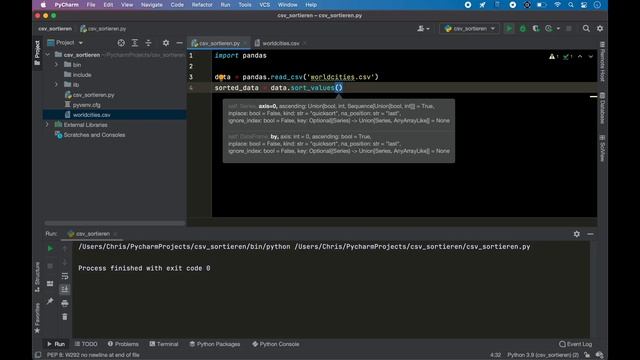Rerun csv_sortieren in Run panel
The width and height of the screenshot is (640, 360).
tap(50, 248)
